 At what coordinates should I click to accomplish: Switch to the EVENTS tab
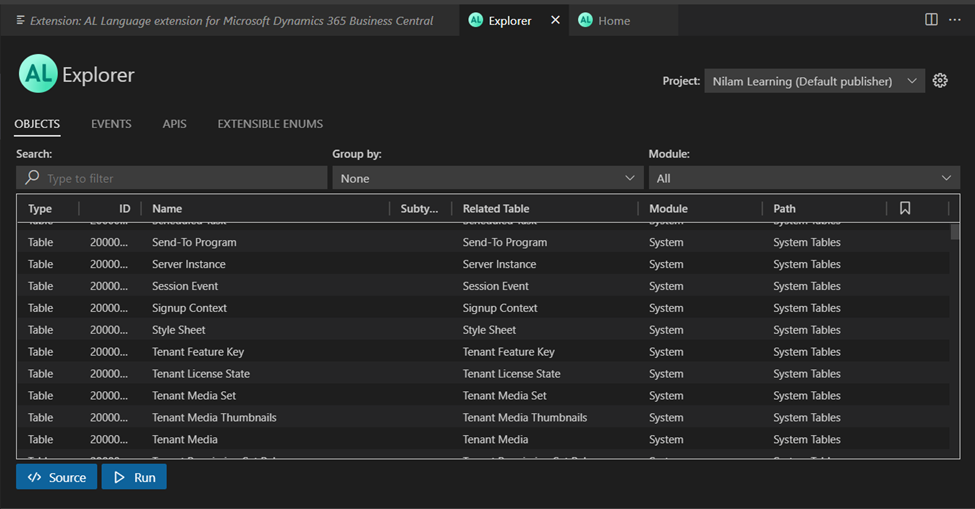tap(111, 124)
